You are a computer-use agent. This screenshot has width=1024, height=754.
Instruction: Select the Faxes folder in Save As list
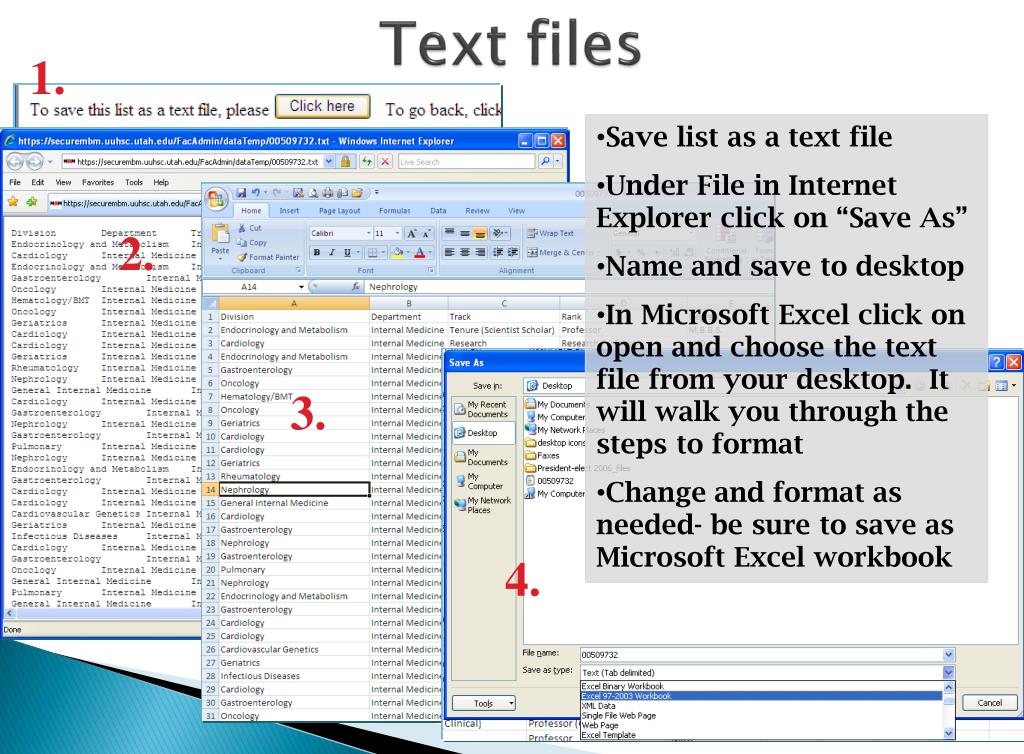(543, 456)
